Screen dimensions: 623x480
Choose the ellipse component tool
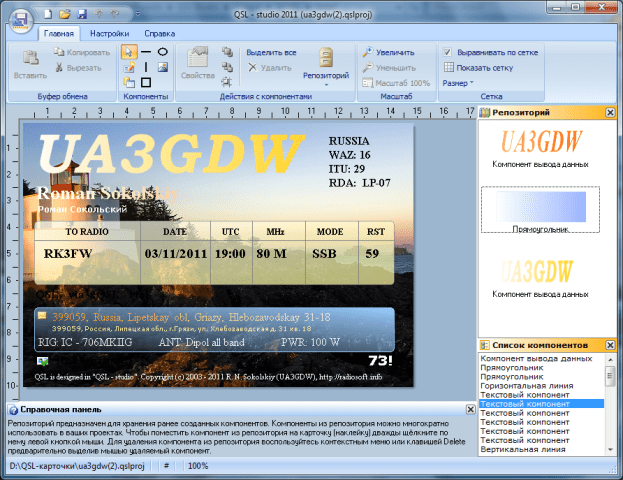click(163, 52)
